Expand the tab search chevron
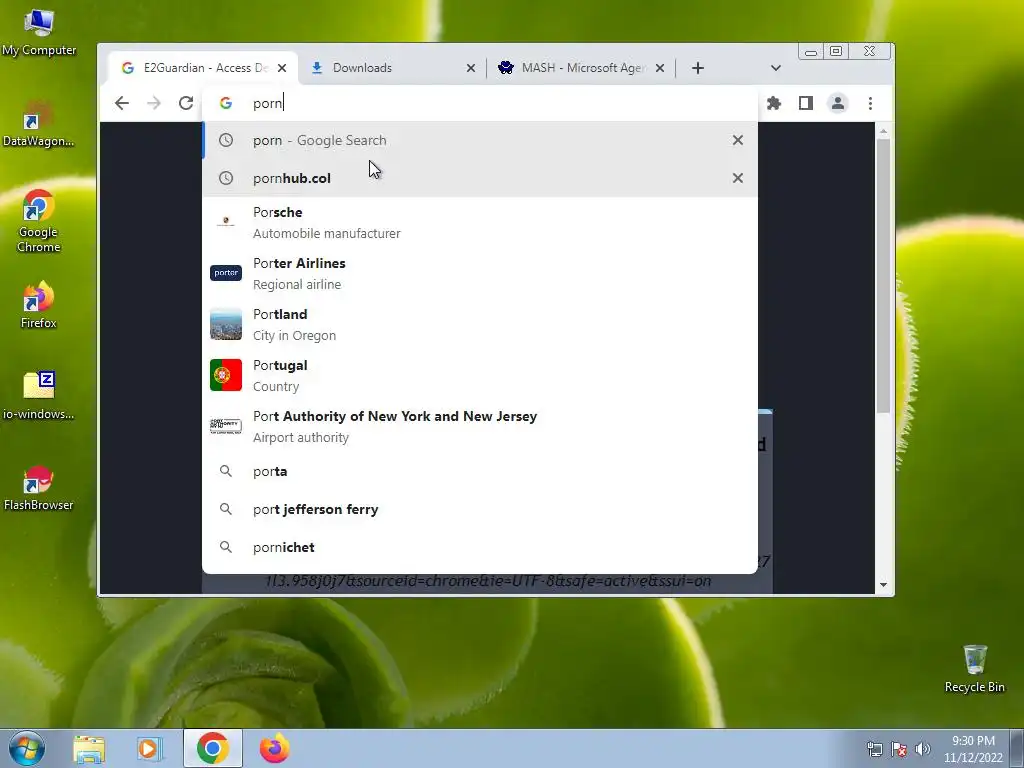 pos(776,68)
